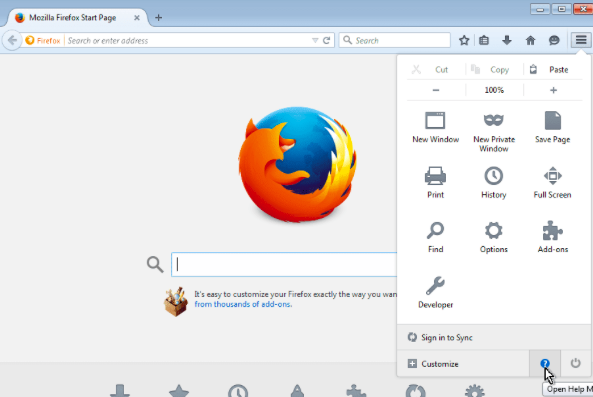Click the back arrow button
The width and height of the screenshot is (593, 397).
click(12, 40)
